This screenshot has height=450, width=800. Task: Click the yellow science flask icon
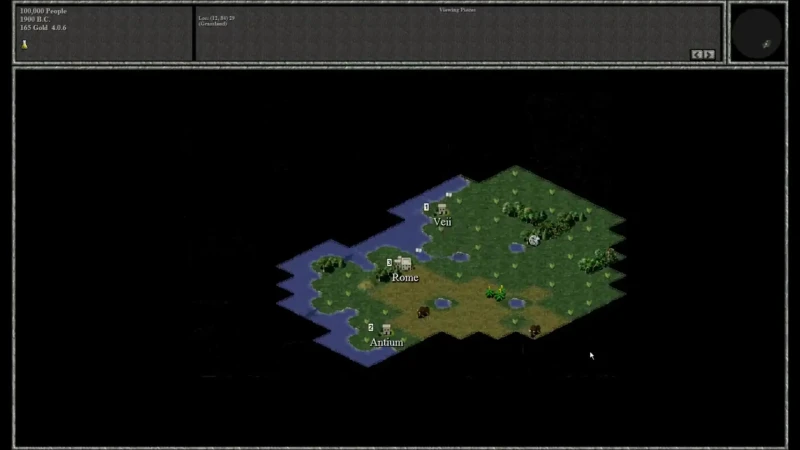(24, 44)
